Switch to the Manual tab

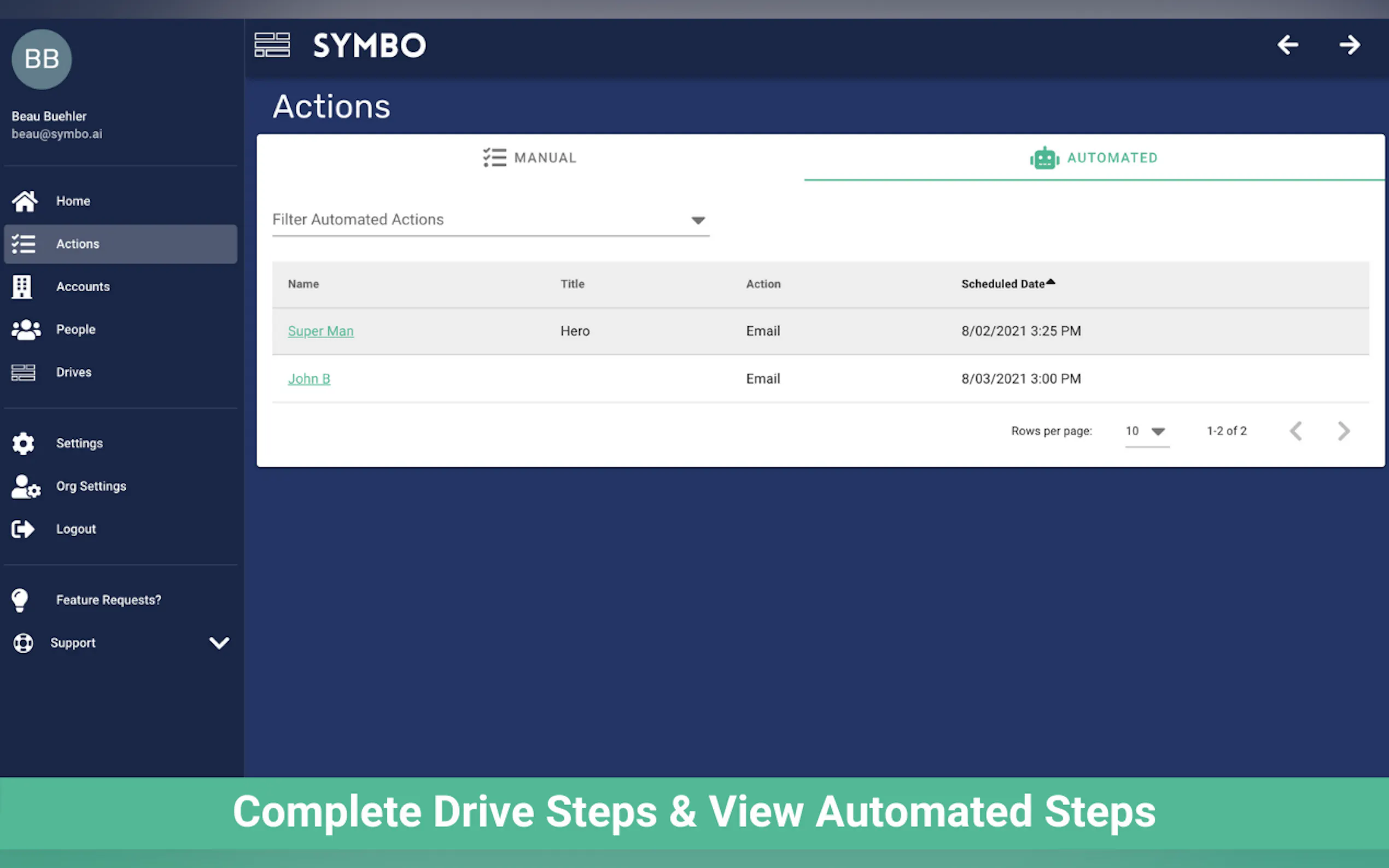coord(529,158)
